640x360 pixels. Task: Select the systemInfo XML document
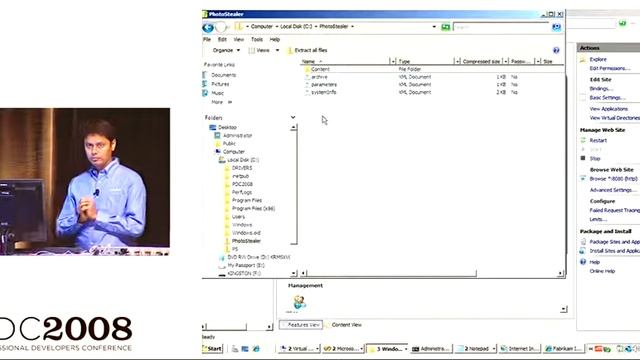323,92
